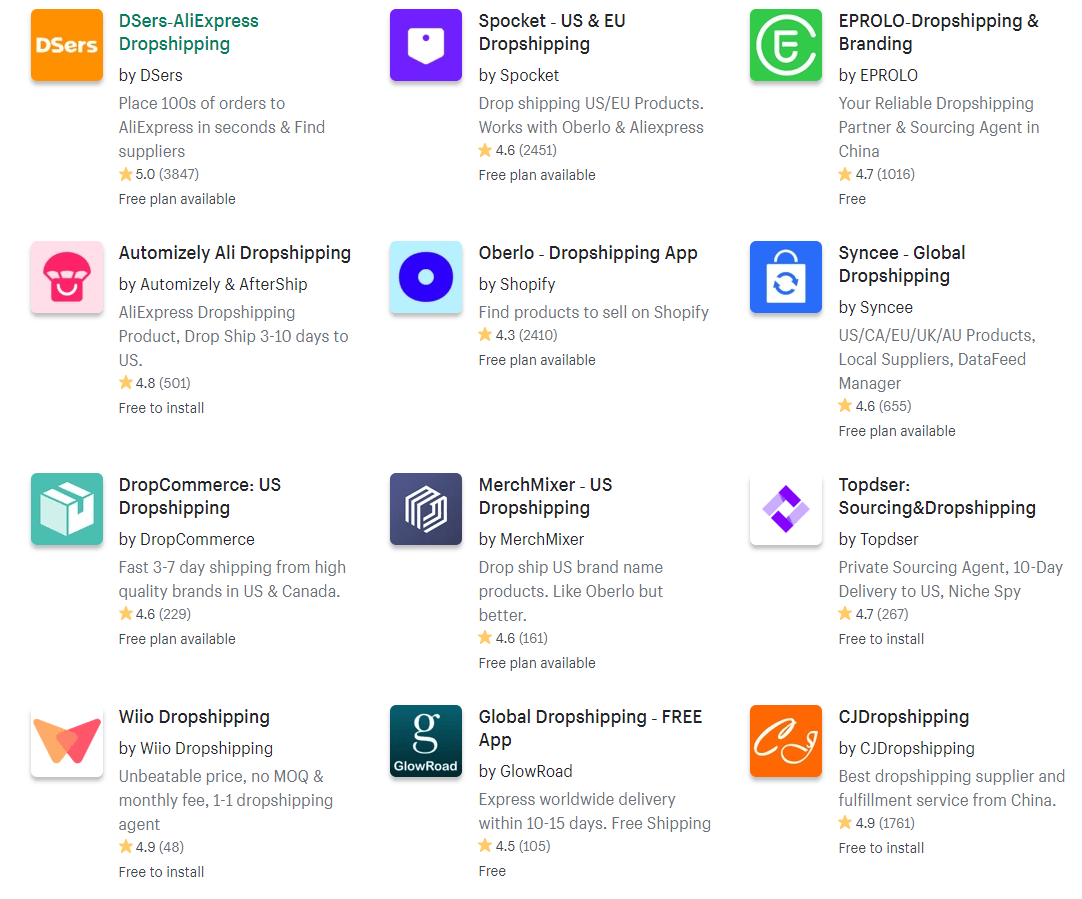Click the MerchMixer dark logo icon
Image resolution: width=1082 pixels, height=899 pixels.
coord(426,508)
